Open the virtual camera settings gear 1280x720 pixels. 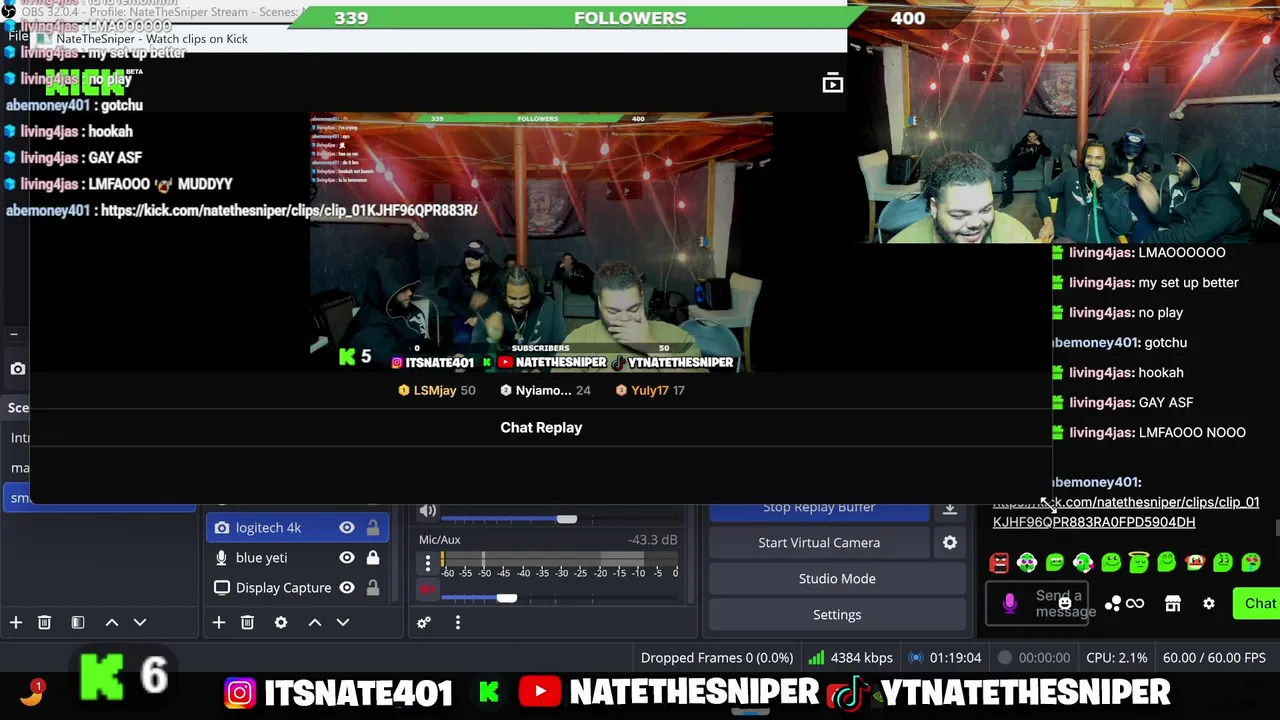pos(950,542)
